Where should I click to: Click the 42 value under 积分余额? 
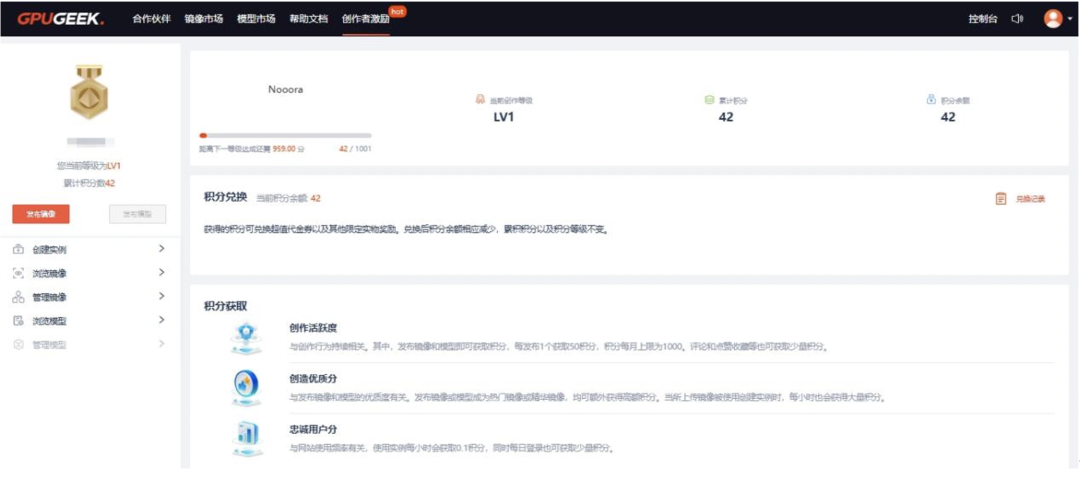(948, 117)
